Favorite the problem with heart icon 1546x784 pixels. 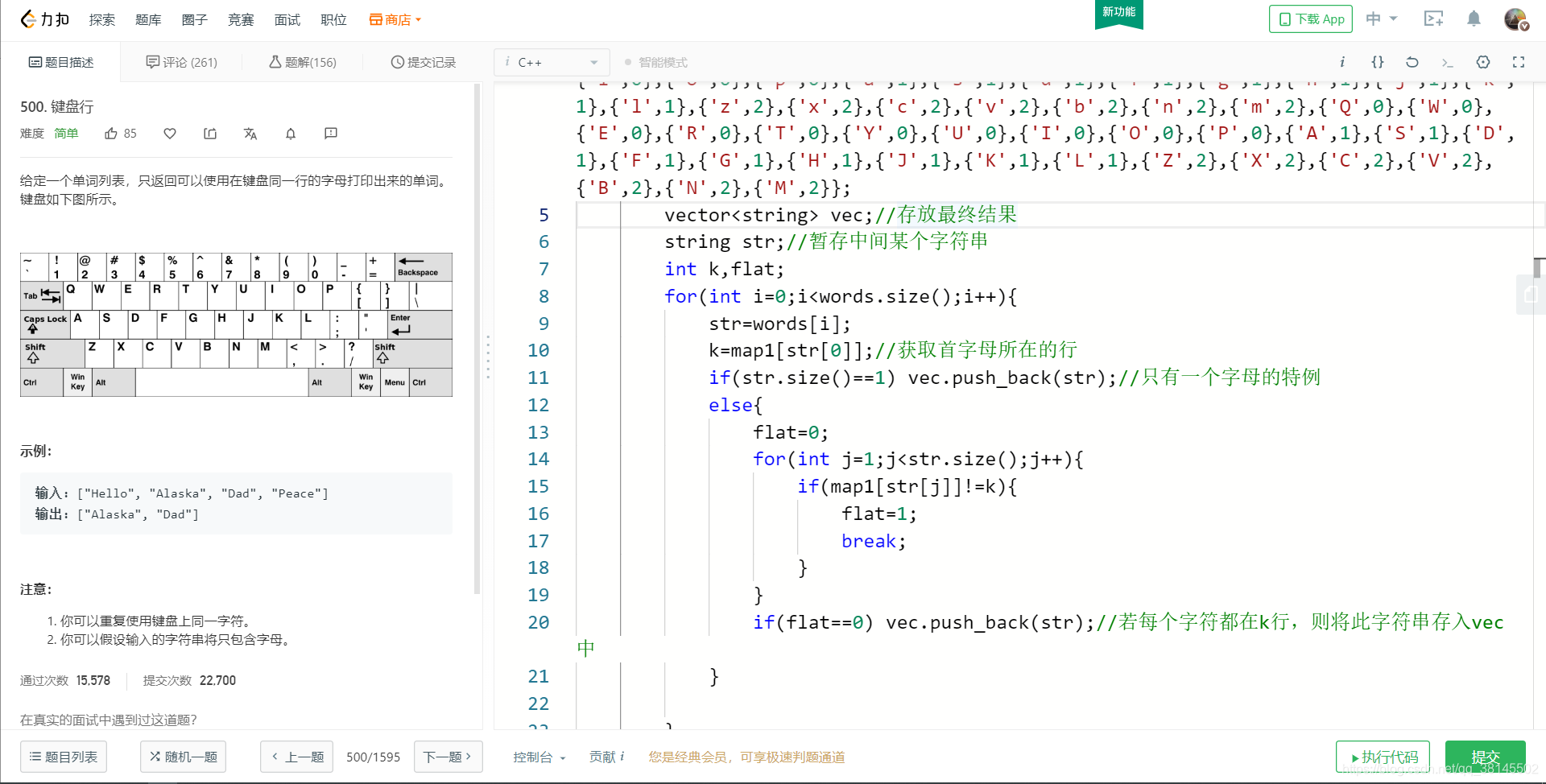[170, 134]
